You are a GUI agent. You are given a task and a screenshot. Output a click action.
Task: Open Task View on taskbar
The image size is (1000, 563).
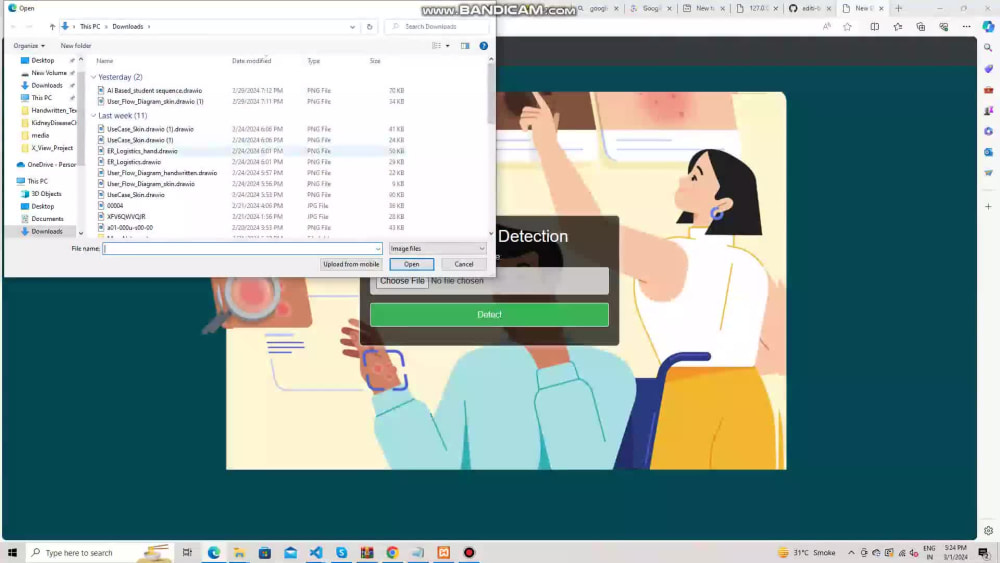[x=187, y=553]
